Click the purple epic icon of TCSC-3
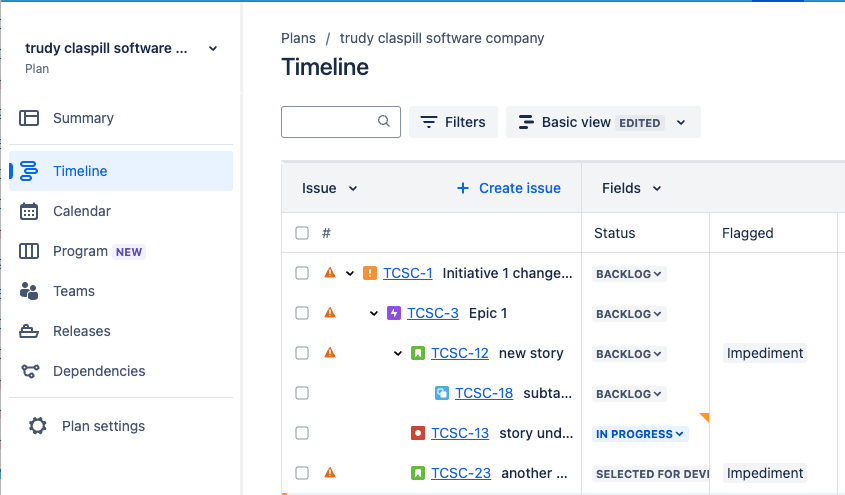Screen dimensions: 845x495 394,313
